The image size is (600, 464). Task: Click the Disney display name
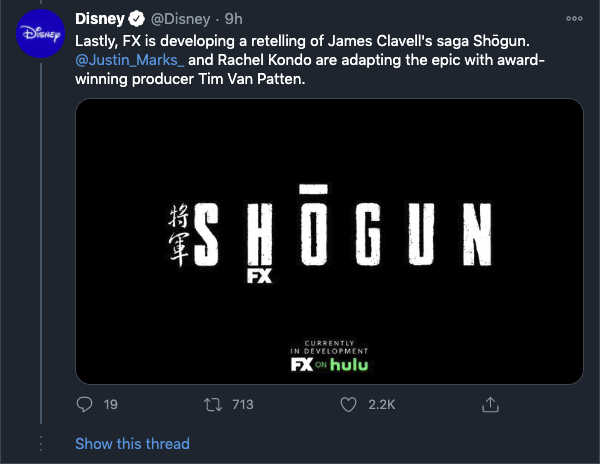coord(100,19)
